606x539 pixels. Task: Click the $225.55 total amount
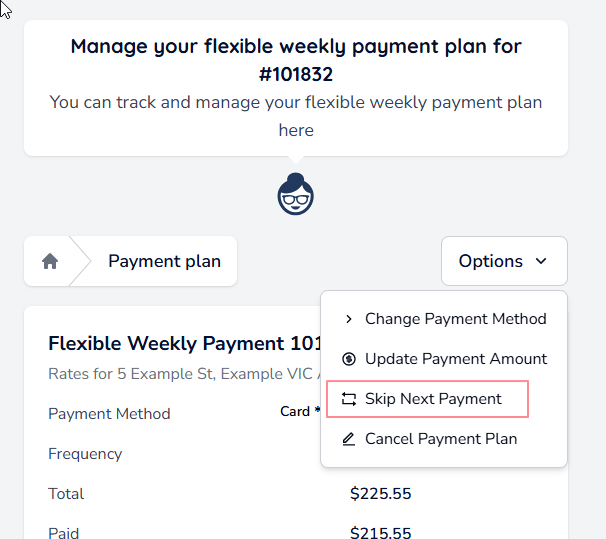380,493
